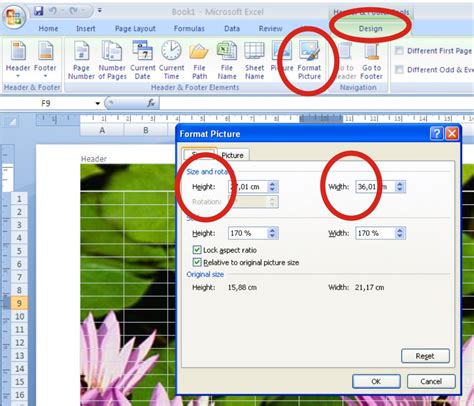Enable the Different First Page checkbox
Image resolution: width=474 pixels, height=406 pixels.
point(399,51)
